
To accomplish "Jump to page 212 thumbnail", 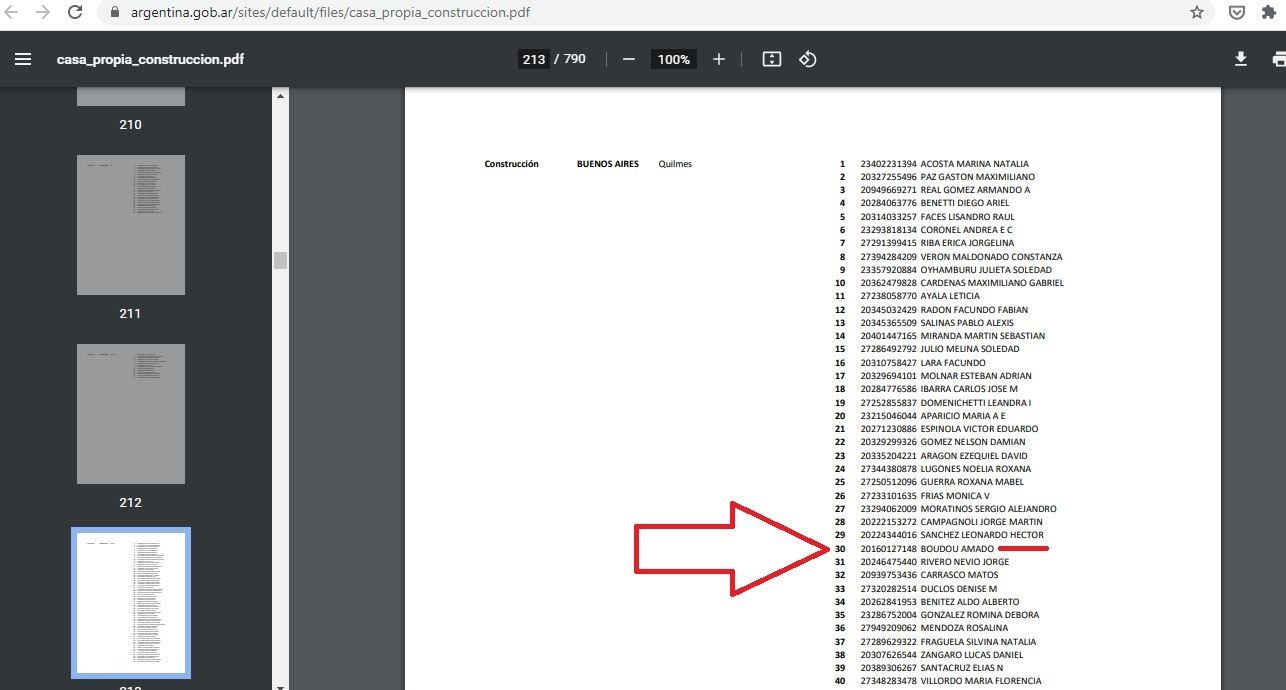I will coord(131,414).
